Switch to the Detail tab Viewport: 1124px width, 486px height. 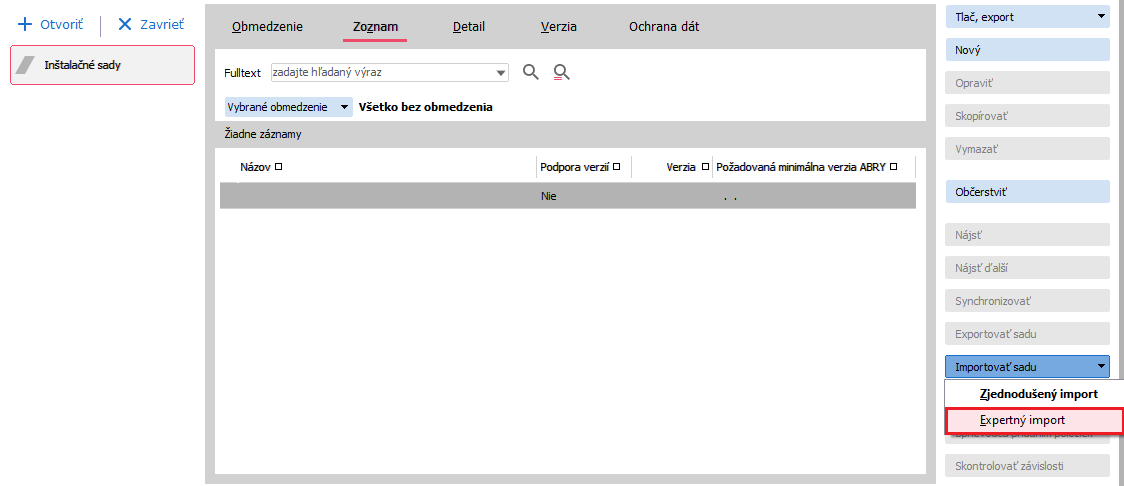click(x=469, y=27)
